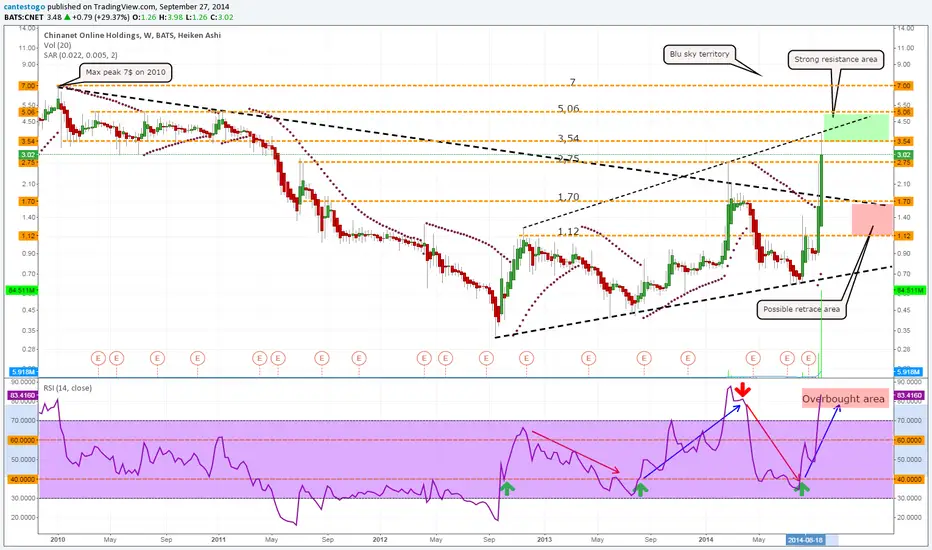The width and height of the screenshot is (932, 550).
Task: Click the 2013 label on the time axis
Action: 544,540
